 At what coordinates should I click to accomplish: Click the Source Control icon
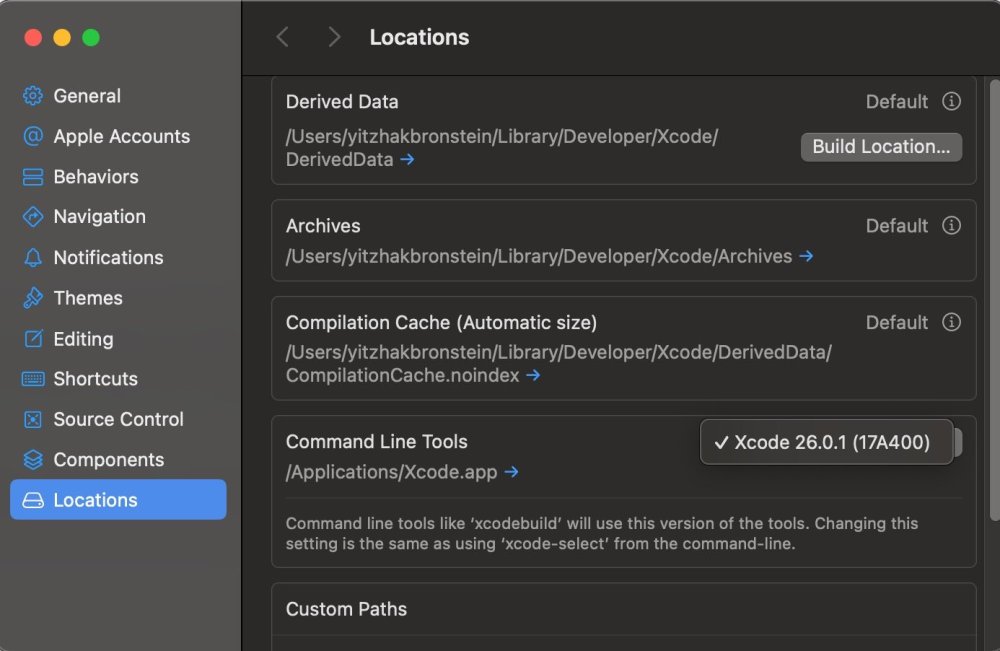[33, 420]
